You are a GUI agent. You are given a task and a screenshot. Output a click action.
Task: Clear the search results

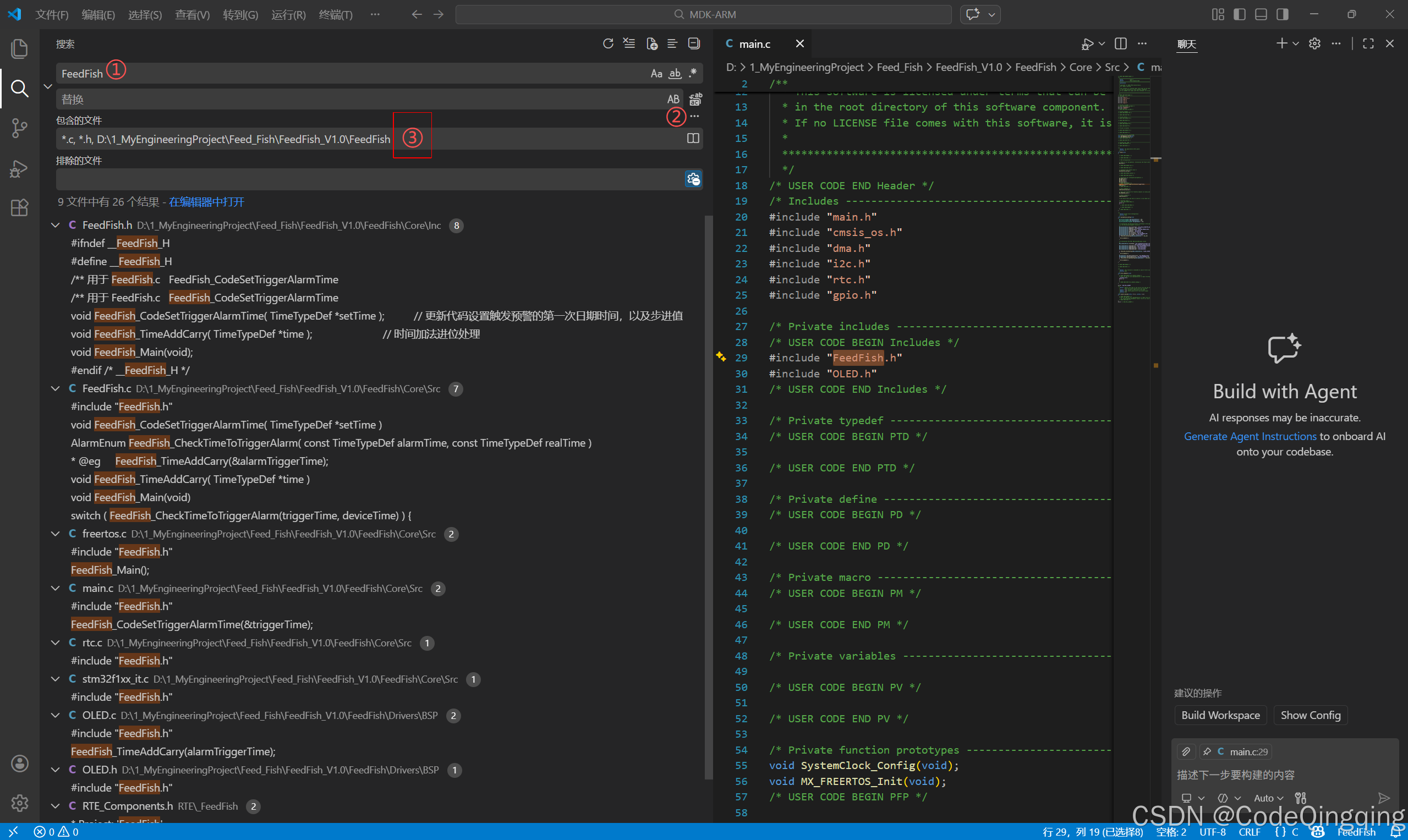pos(629,43)
